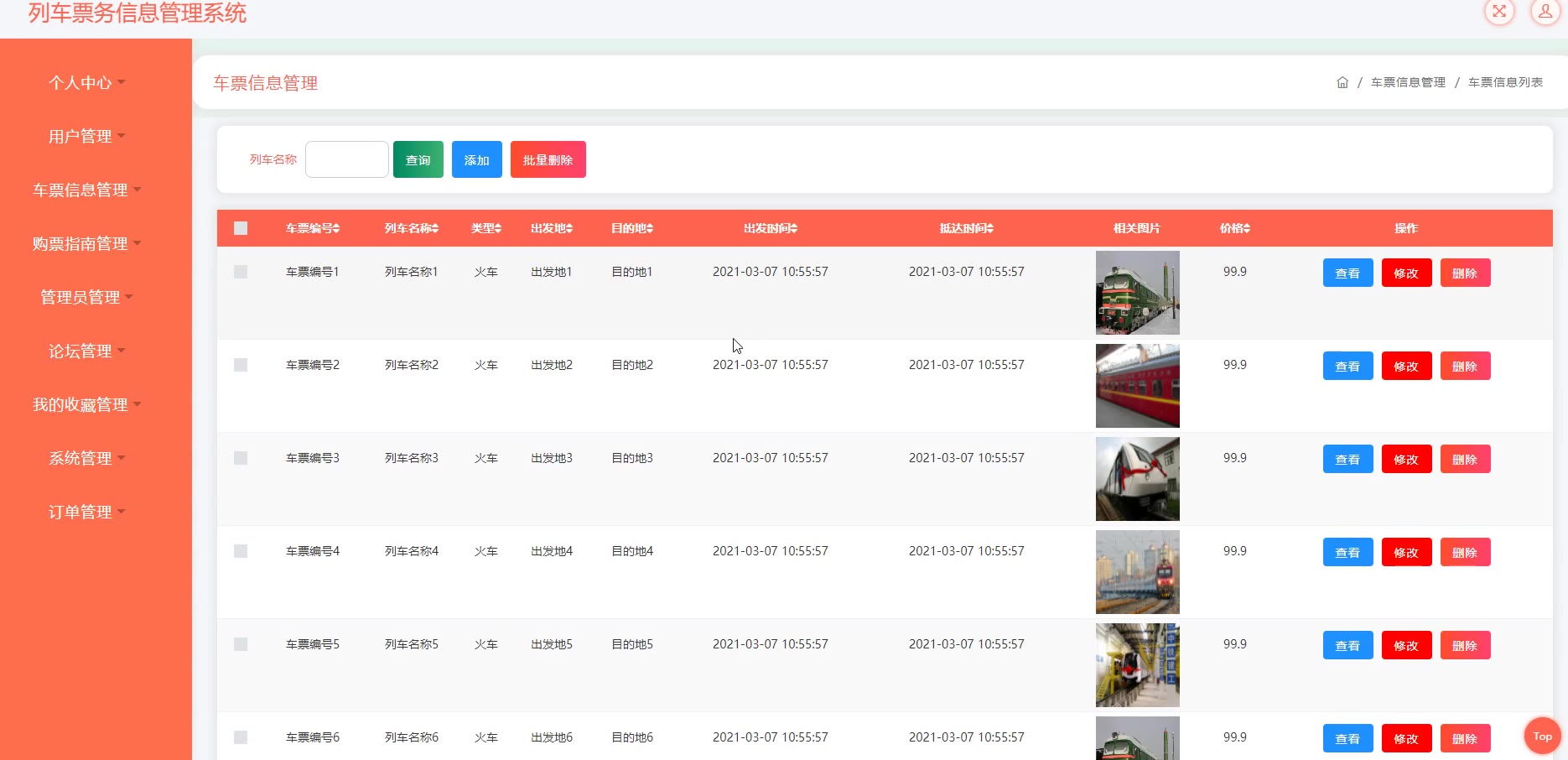This screenshot has width=1568, height=760.
Task: Click the 列车名称 search input field
Action: pyautogui.click(x=346, y=159)
